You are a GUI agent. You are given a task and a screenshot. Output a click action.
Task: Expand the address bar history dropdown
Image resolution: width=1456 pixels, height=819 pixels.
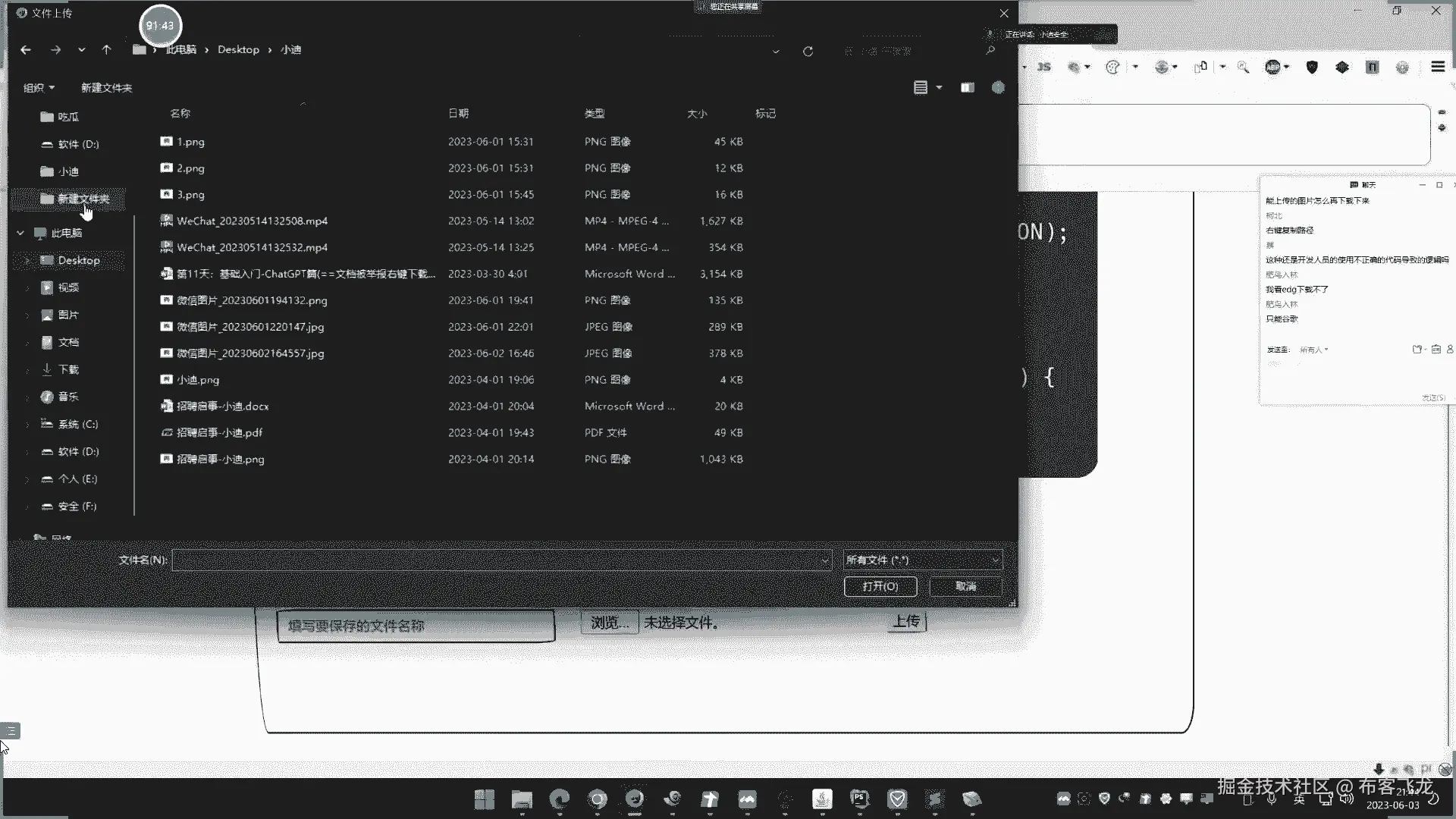point(775,52)
